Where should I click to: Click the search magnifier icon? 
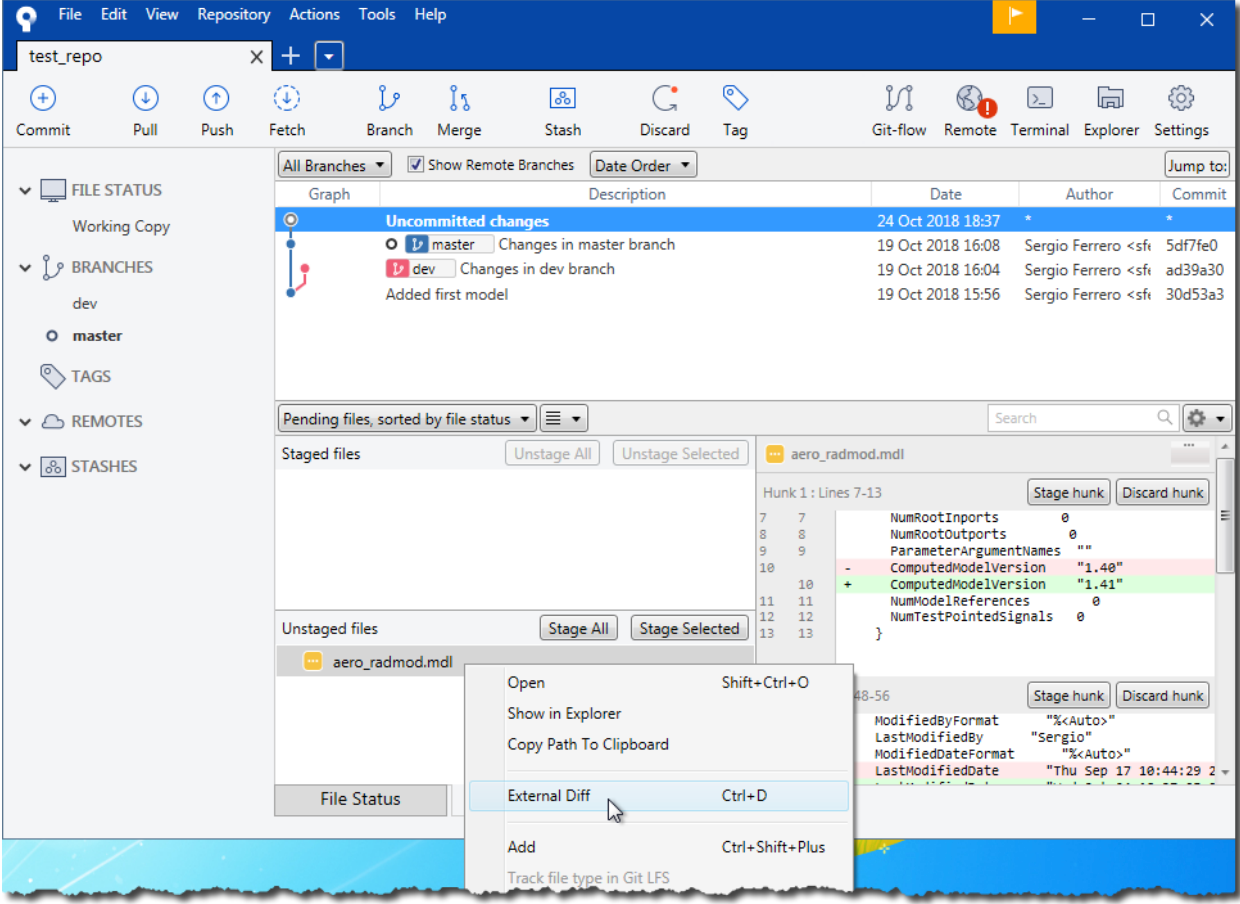pyautogui.click(x=1164, y=418)
